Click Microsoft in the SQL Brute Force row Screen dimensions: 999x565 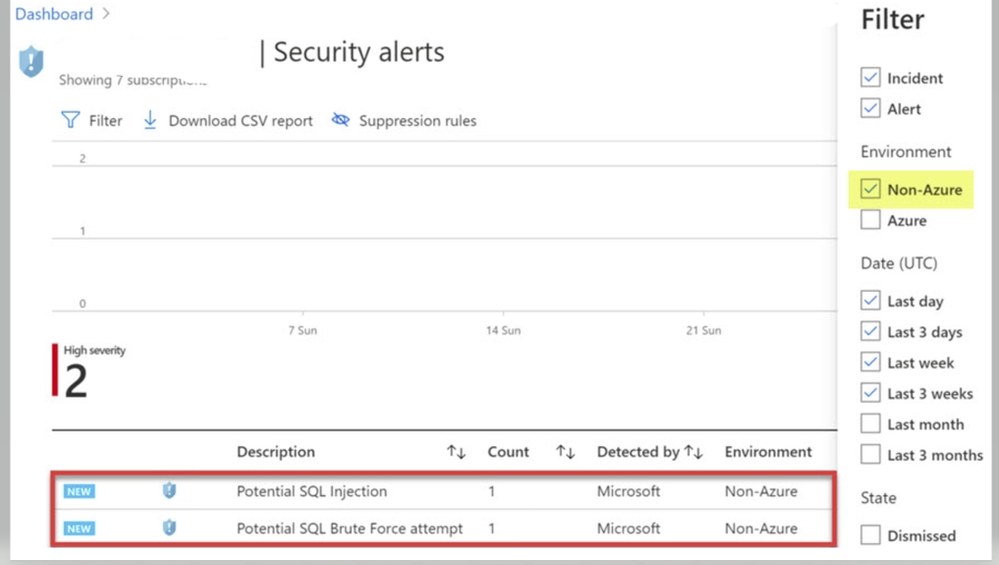(628, 528)
